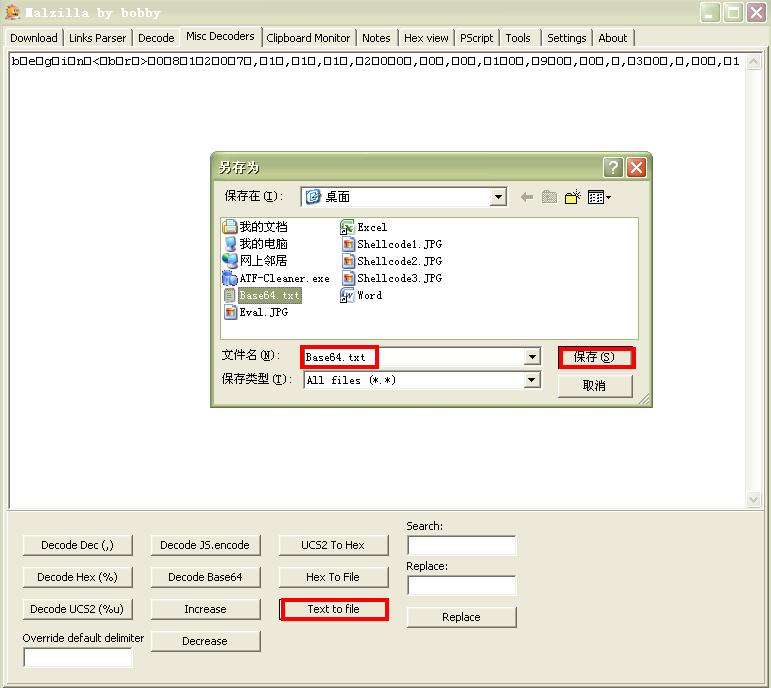
Task: Select the Shellcode1.JPG file
Action: click(392, 244)
